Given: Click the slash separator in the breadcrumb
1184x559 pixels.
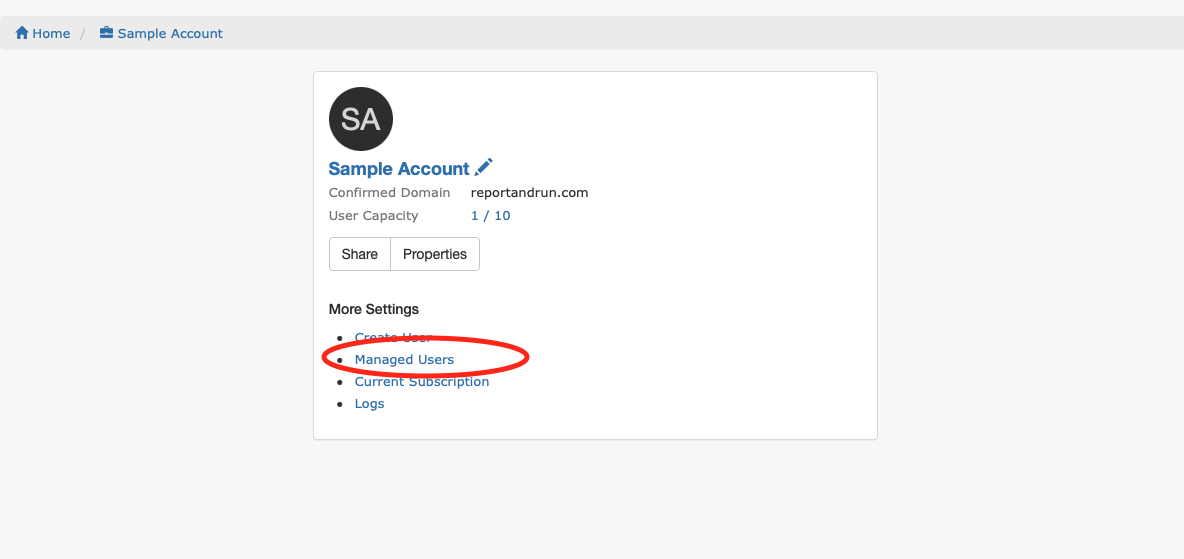Looking at the screenshot, I should (x=83, y=34).
